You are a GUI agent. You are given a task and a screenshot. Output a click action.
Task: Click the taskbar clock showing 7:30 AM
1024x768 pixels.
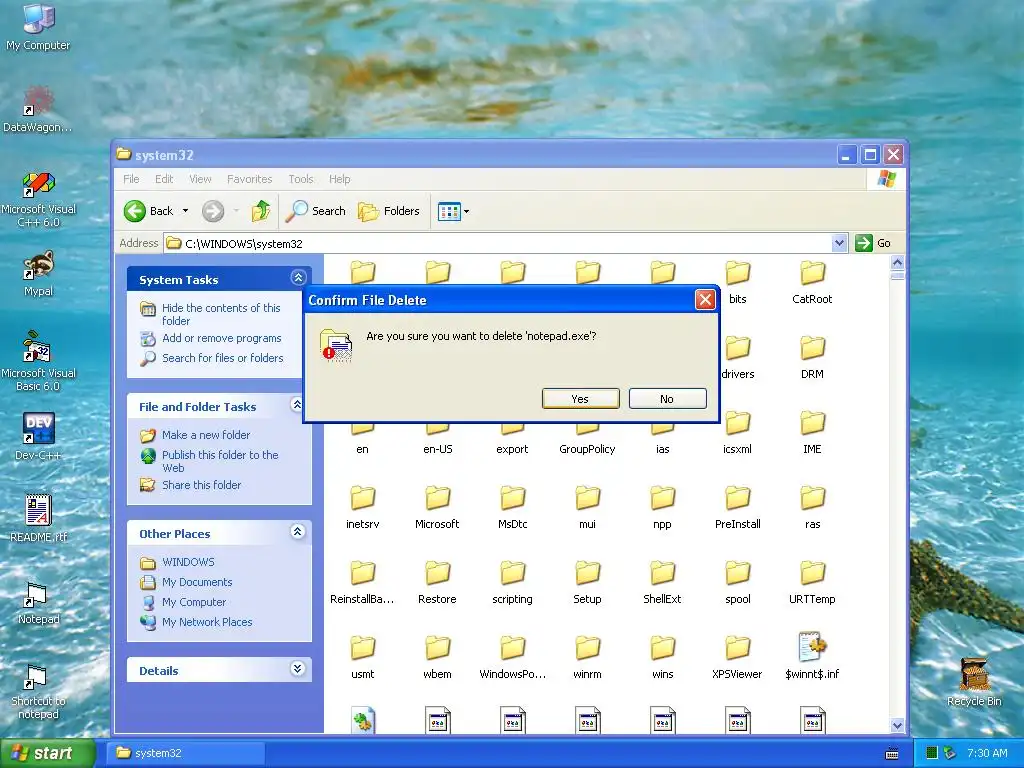(x=987, y=753)
